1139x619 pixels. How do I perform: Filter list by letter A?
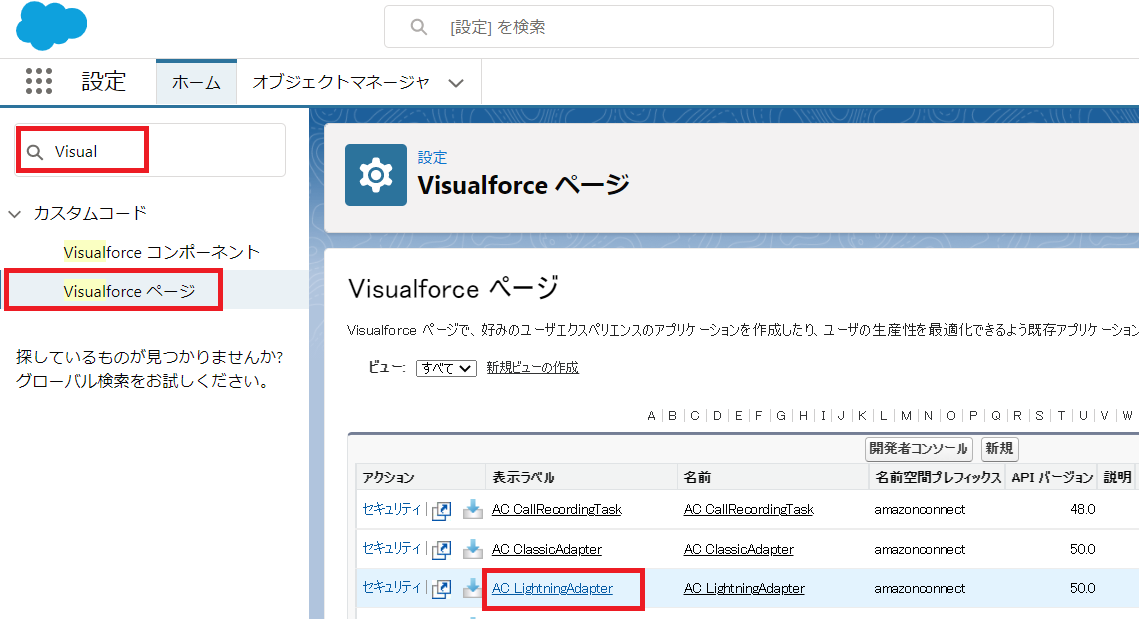pos(651,416)
